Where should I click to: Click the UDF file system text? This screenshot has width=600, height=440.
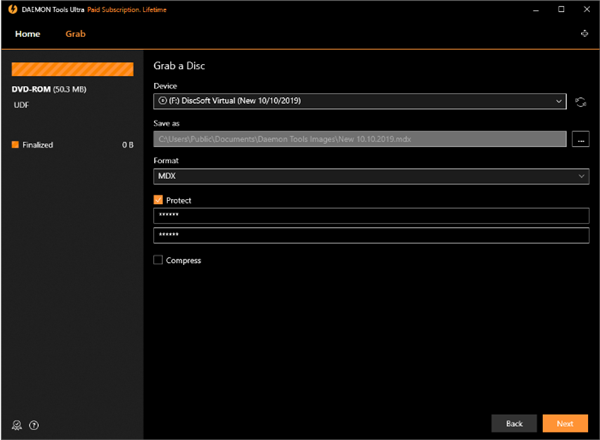21,105
